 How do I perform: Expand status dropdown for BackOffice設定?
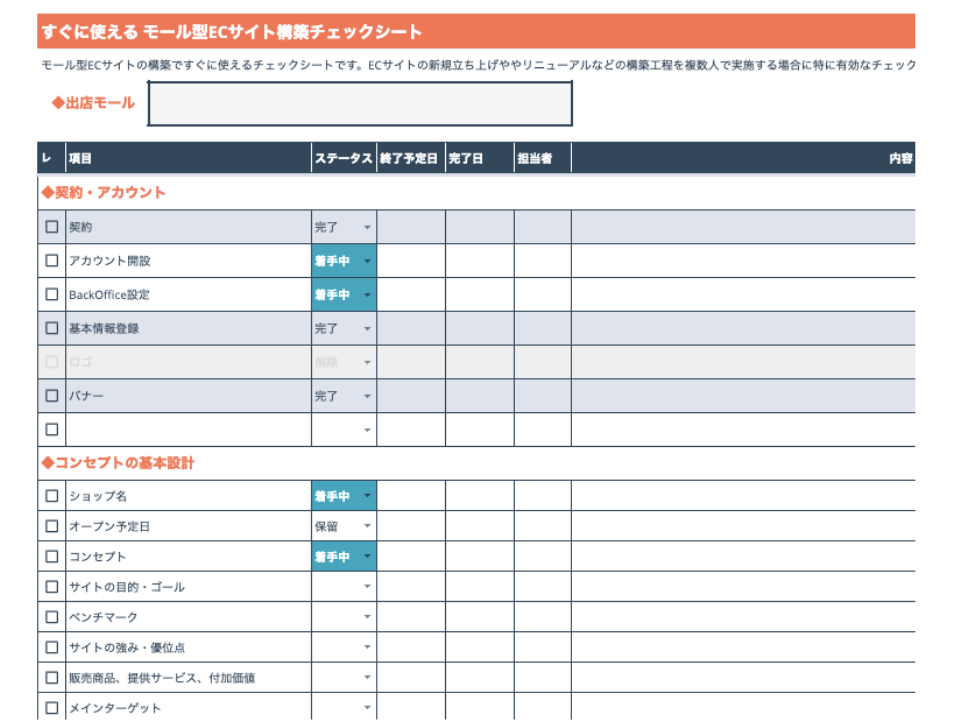click(x=367, y=295)
